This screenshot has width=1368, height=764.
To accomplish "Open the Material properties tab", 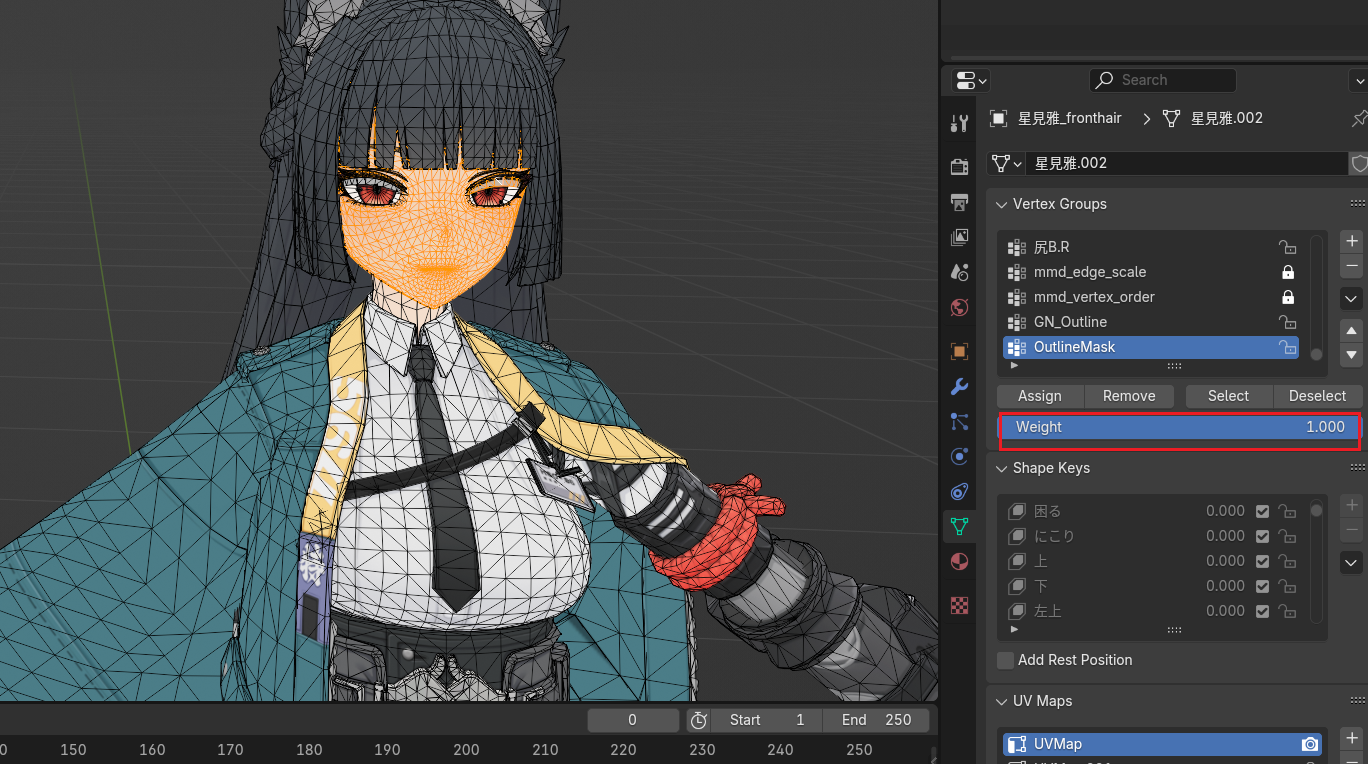I will pos(959,561).
